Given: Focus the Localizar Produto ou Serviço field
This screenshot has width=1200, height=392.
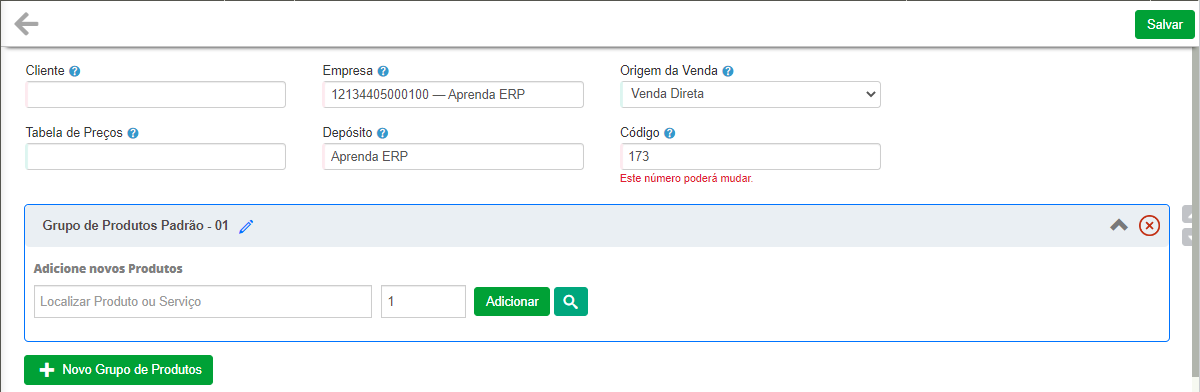Looking at the screenshot, I should click(x=203, y=301).
